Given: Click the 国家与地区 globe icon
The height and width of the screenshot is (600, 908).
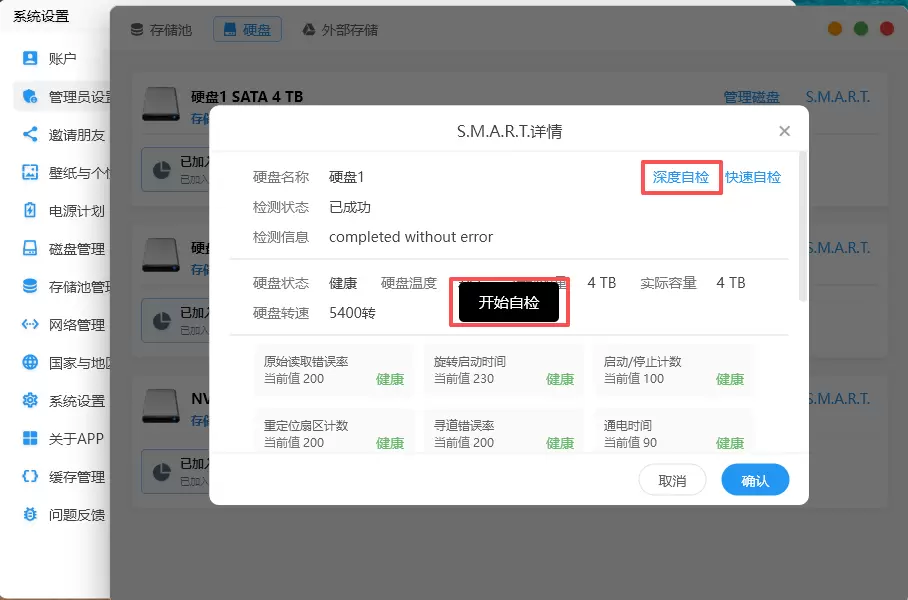Looking at the screenshot, I should point(30,363).
